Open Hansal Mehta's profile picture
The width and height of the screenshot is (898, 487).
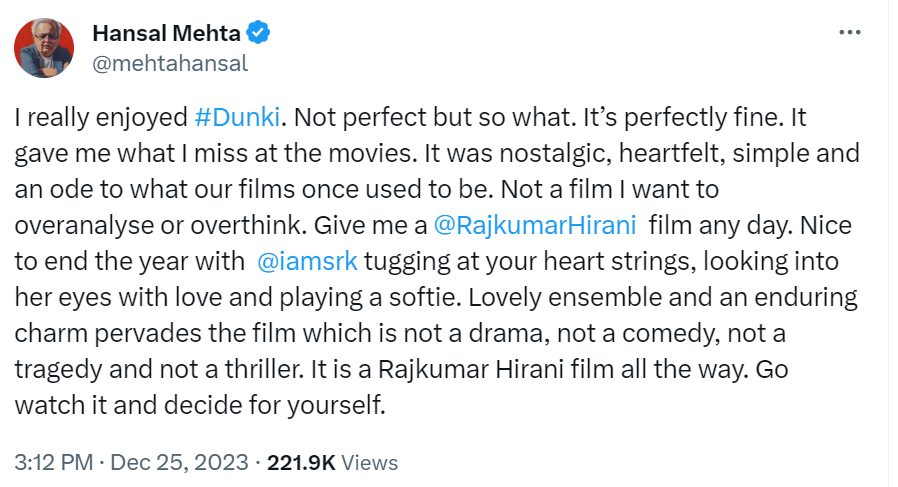45,48
